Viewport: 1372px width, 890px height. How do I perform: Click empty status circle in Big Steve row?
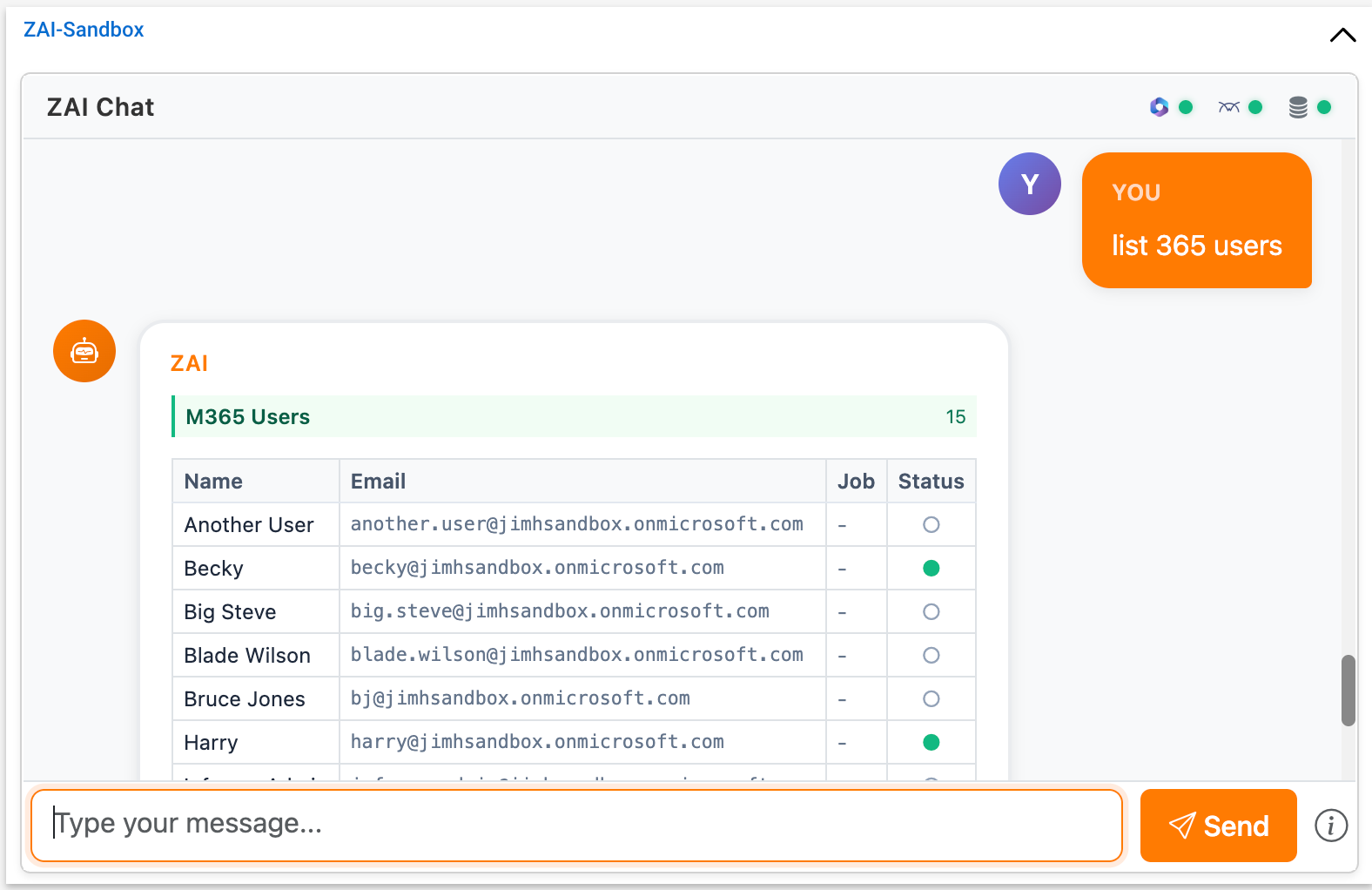click(931, 612)
